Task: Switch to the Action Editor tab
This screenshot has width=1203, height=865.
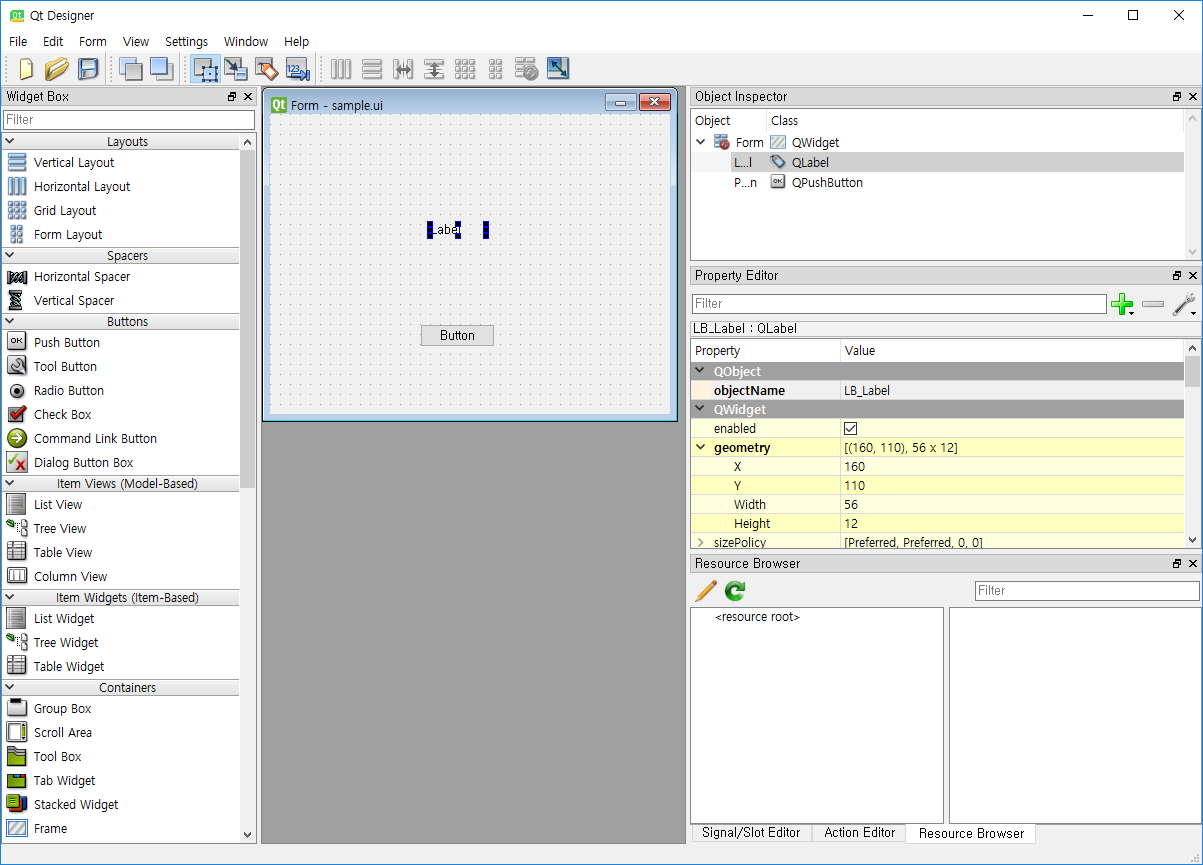Action: point(858,833)
